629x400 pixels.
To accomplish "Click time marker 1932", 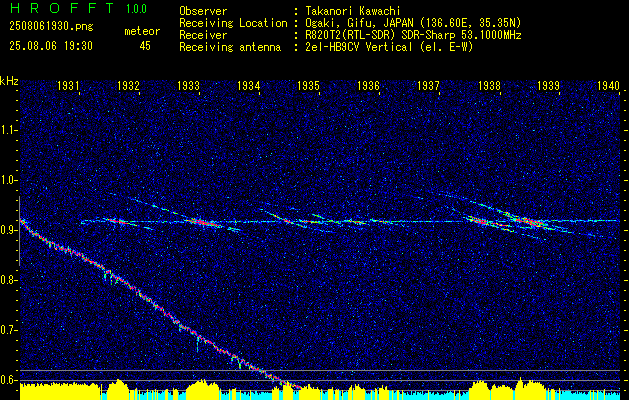I will (x=128, y=85).
